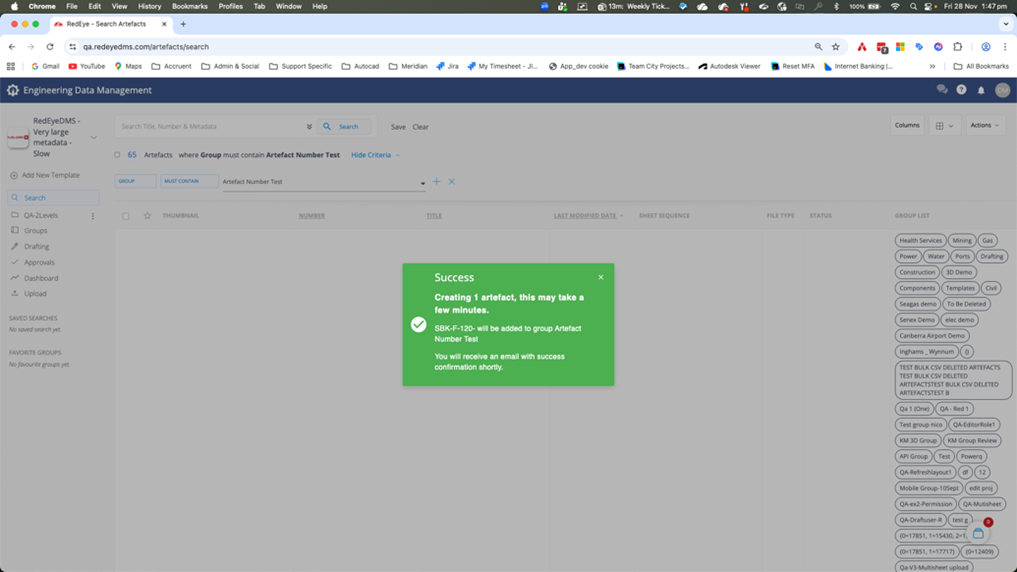Image resolution: width=1017 pixels, height=572 pixels.
Task: Click the Columns button
Action: click(x=907, y=126)
